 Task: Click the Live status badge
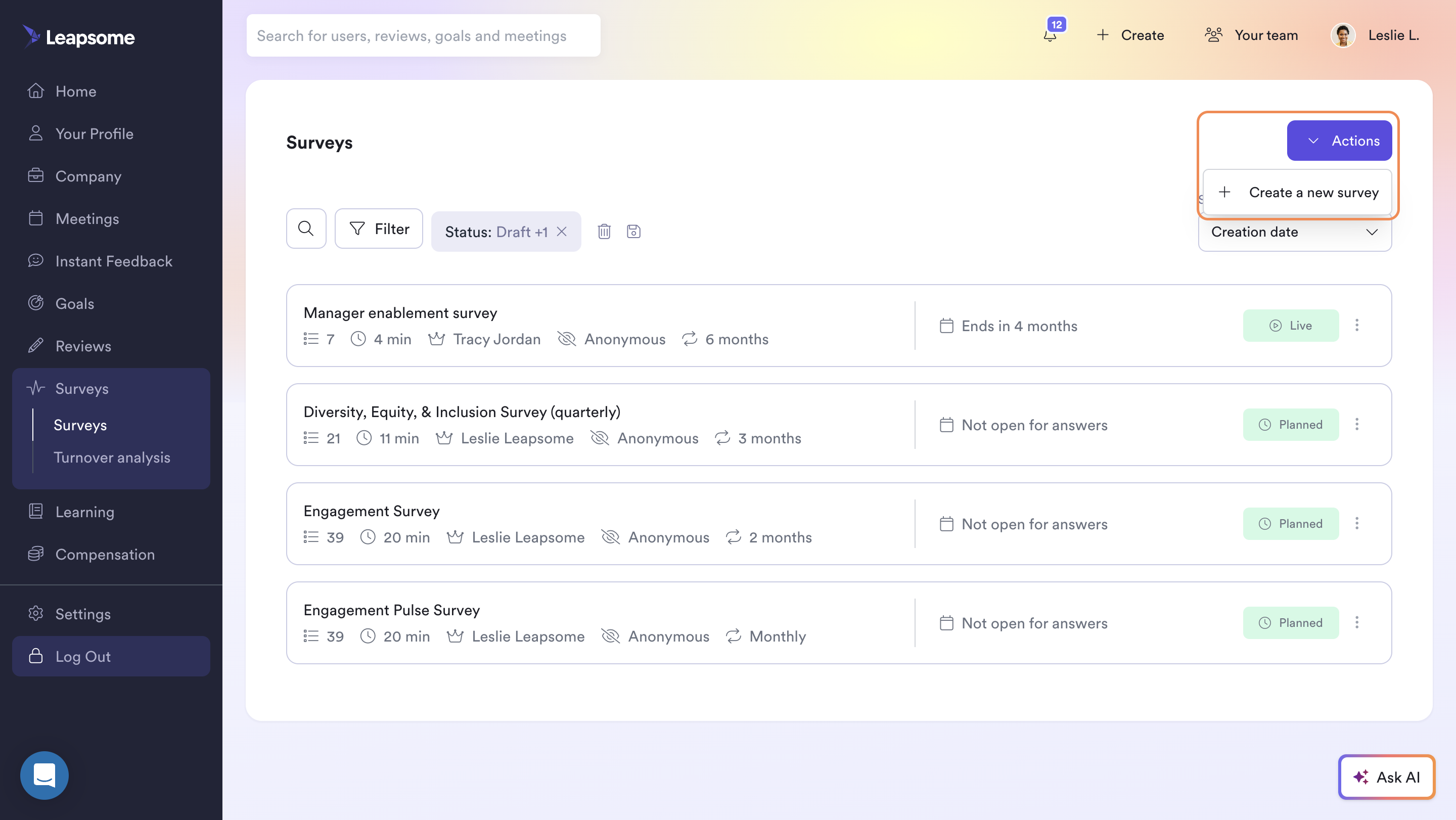pyautogui.click(x=1290, y=326)
